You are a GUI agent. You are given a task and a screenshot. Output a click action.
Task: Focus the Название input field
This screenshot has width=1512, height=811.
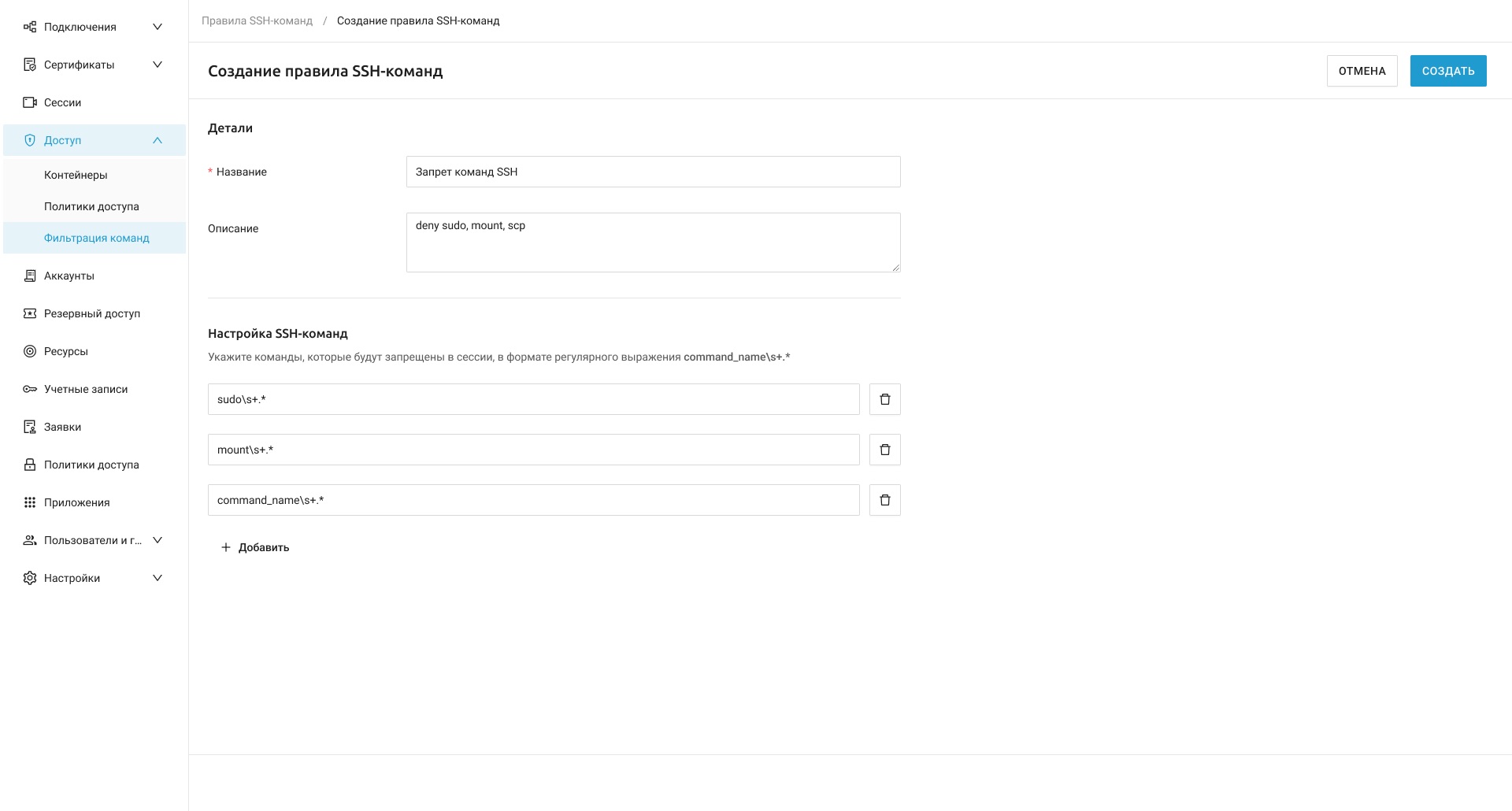[653, 172]
